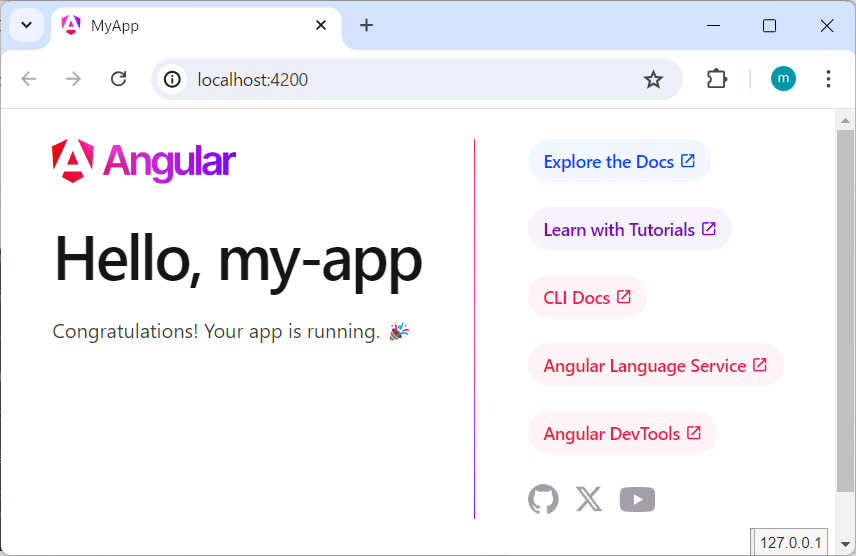Image resolution: width=856 pixels, height=556 pixels.
Task: Close the MyApp tab
Action: tap(321, 26)
